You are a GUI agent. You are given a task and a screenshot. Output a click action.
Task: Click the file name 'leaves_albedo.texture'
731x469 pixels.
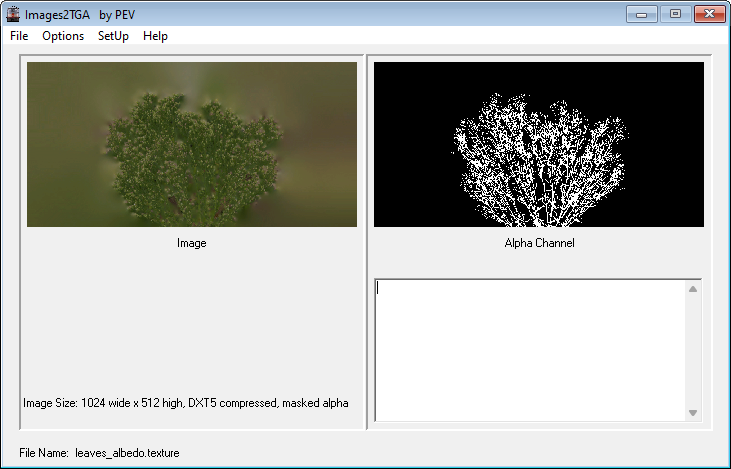click(127, 453)
